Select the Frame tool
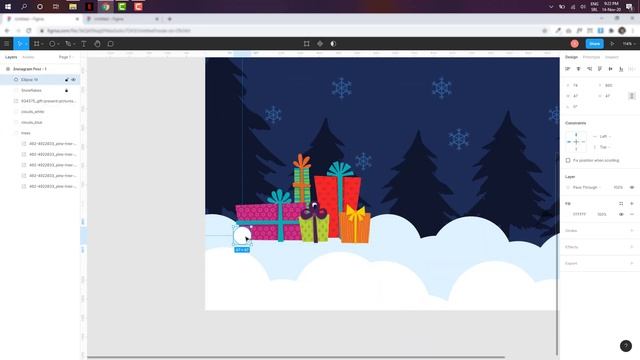 click(36, 44)
